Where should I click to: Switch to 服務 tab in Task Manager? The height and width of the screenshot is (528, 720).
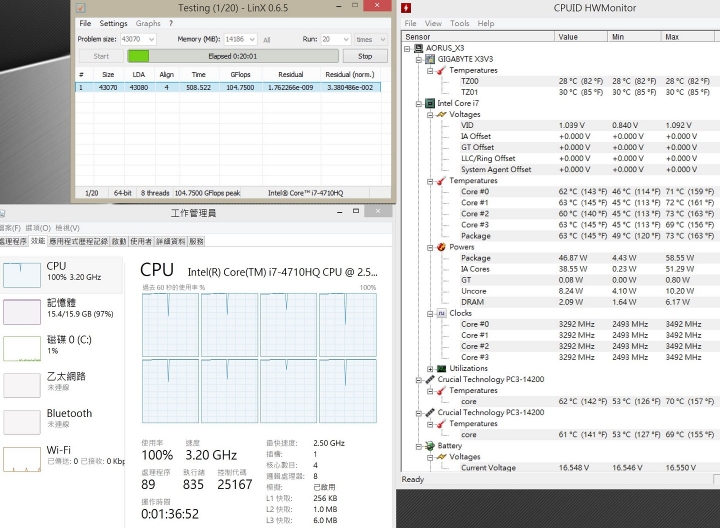coord(196,242)
